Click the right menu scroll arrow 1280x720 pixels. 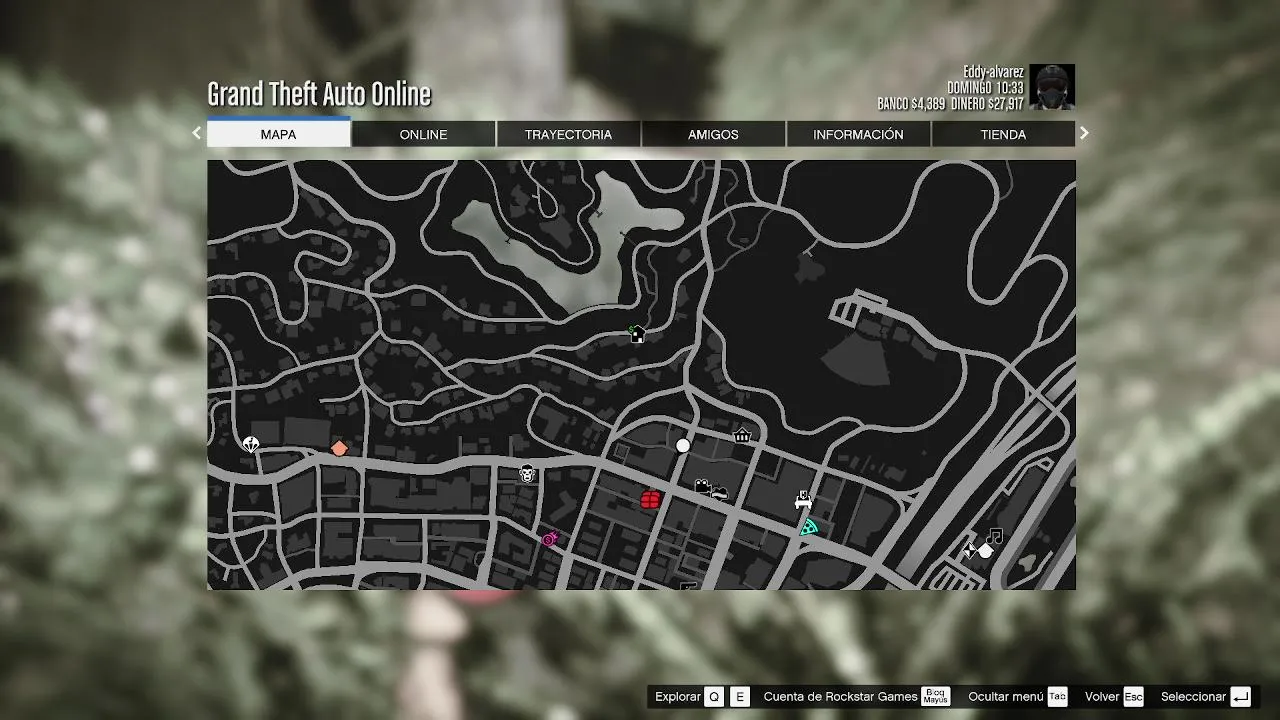1084,133
